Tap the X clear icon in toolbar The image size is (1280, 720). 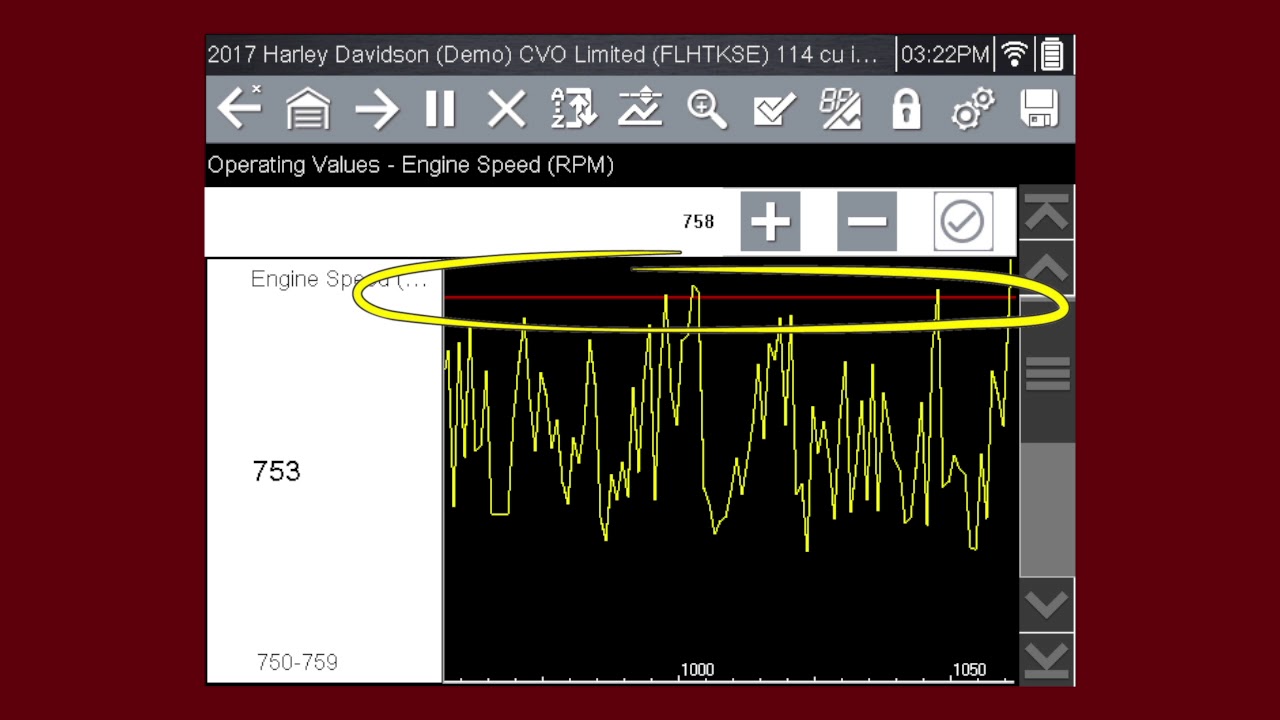[507, 108]
